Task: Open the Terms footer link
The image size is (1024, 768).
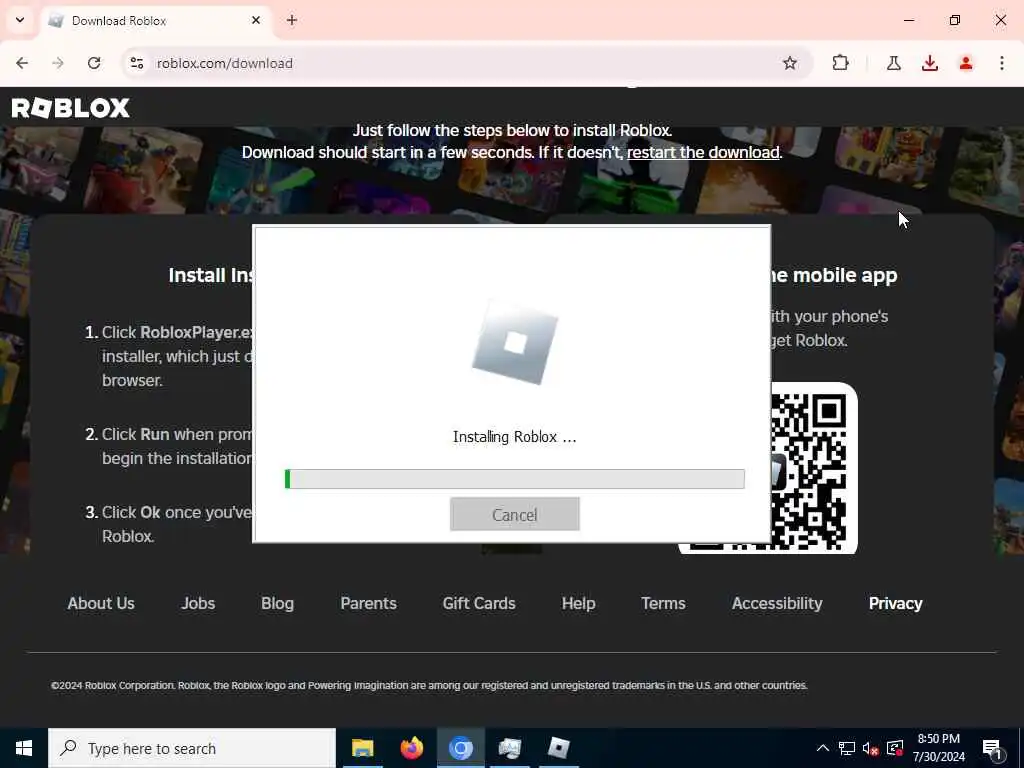Action: click(663, 603)
